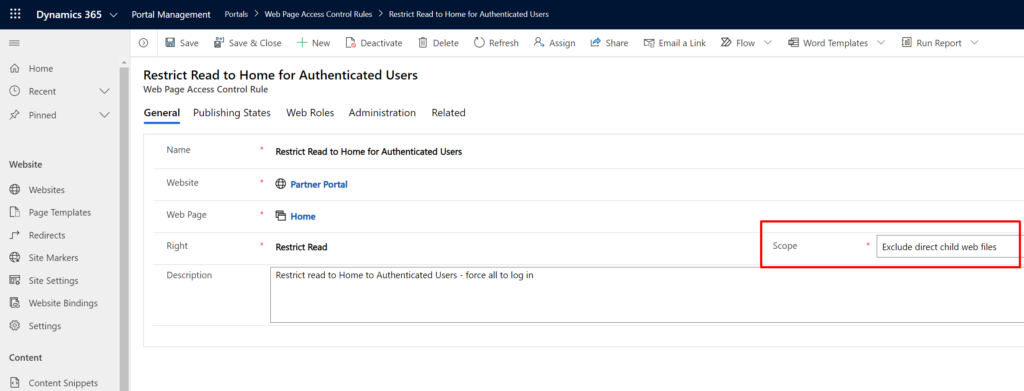Click the Content section header in sidebar

click(x=25, y=358)
